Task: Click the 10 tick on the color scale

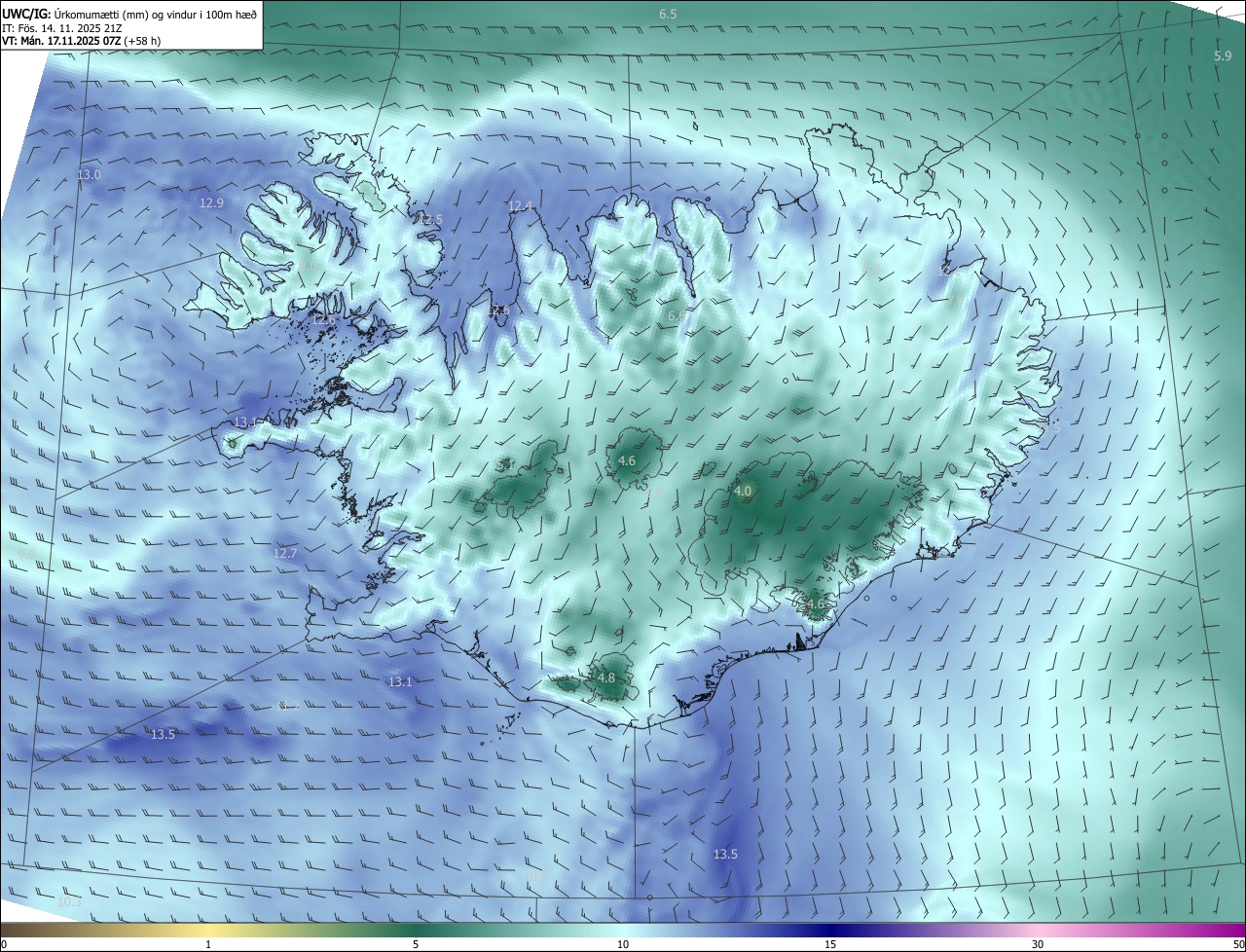Action: pyautogui.click(x=623, y=944)
